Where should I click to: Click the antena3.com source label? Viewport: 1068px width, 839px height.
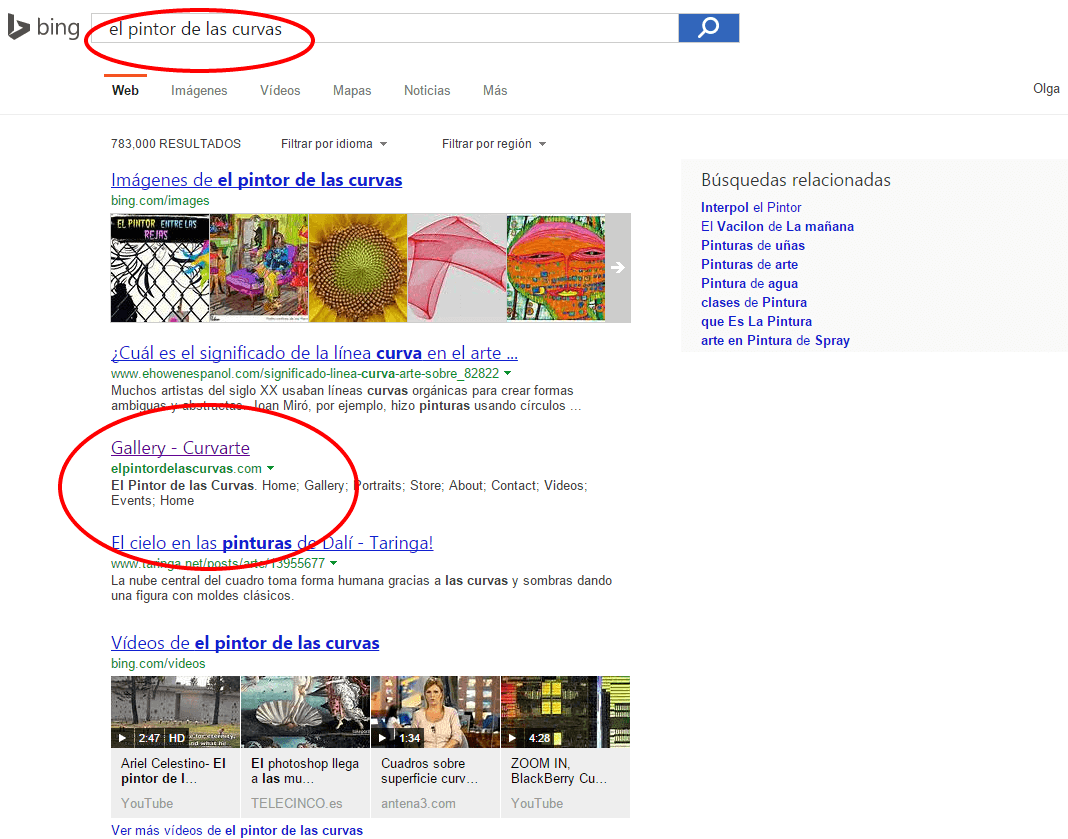click(x=418, y=804)
